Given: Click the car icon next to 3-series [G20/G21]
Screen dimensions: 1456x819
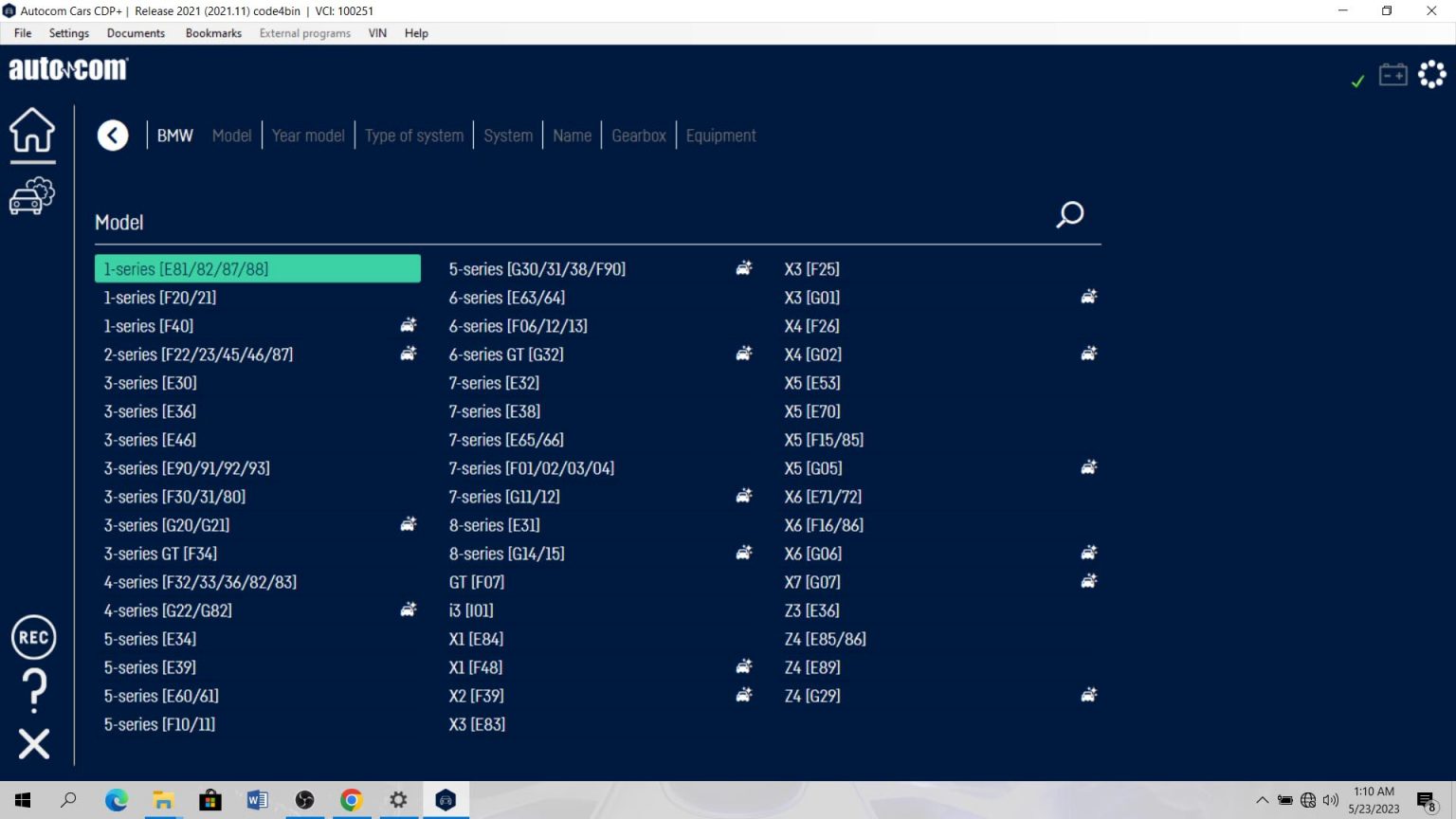Looking at the screenshot, I should pos(408,523).
